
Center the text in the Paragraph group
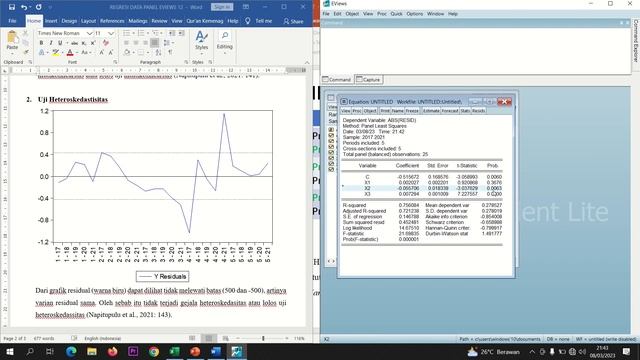[x=136, y=43]
